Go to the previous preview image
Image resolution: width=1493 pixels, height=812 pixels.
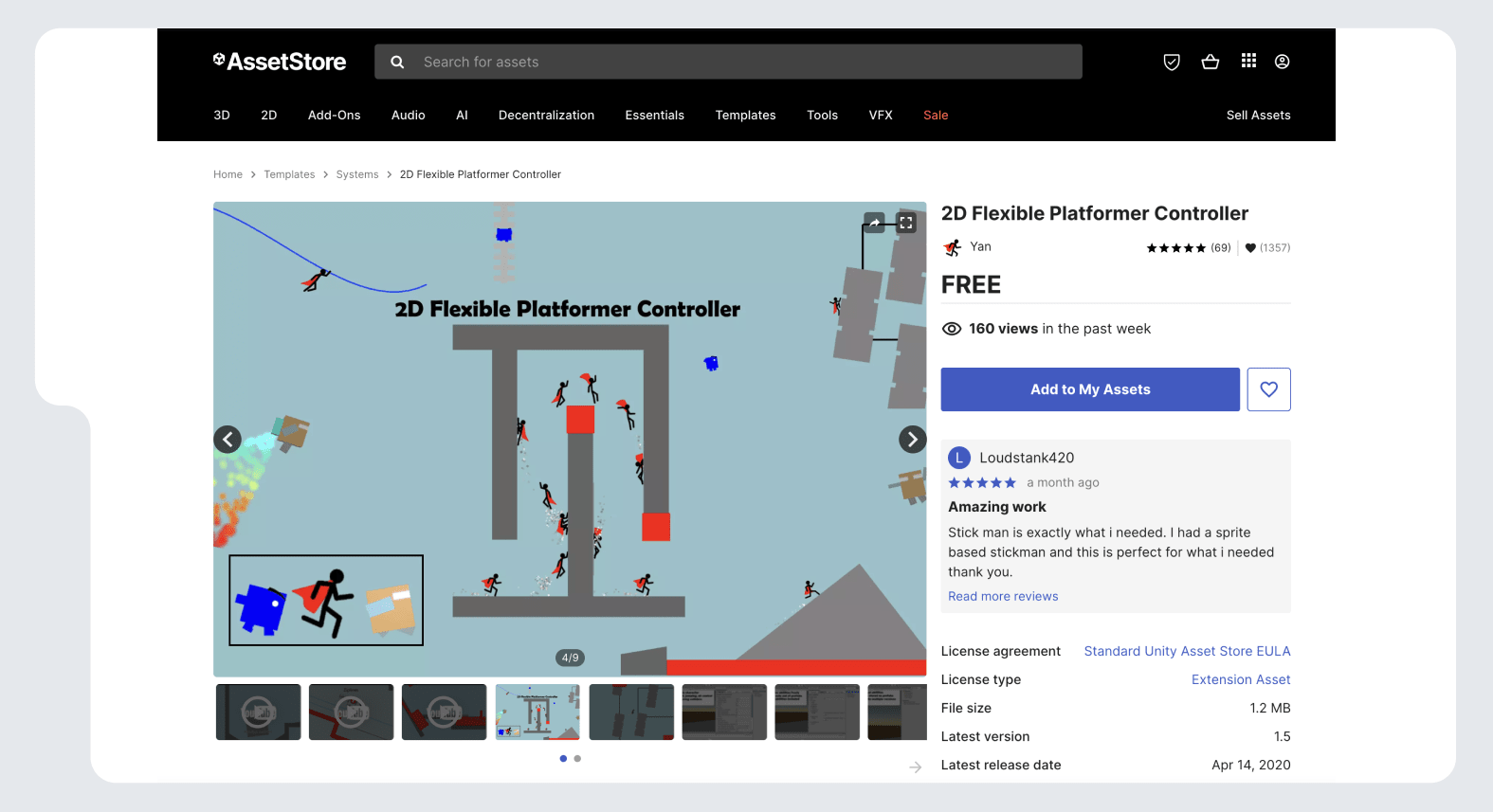[228, 440]
